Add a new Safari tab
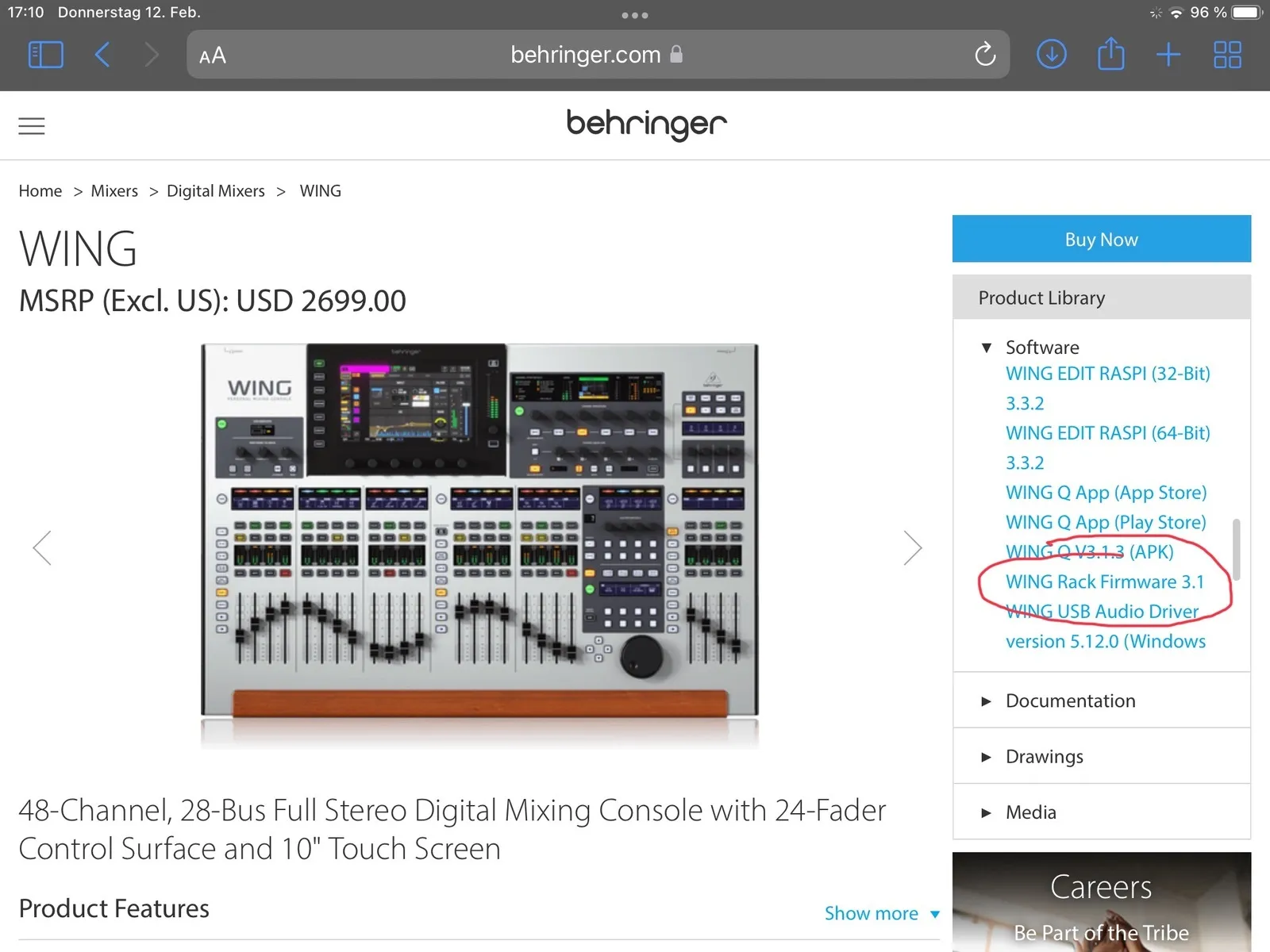Image resolution: width=1270 pixels, height=952 pixels. pyautogui.click(x=1168, y=55)
